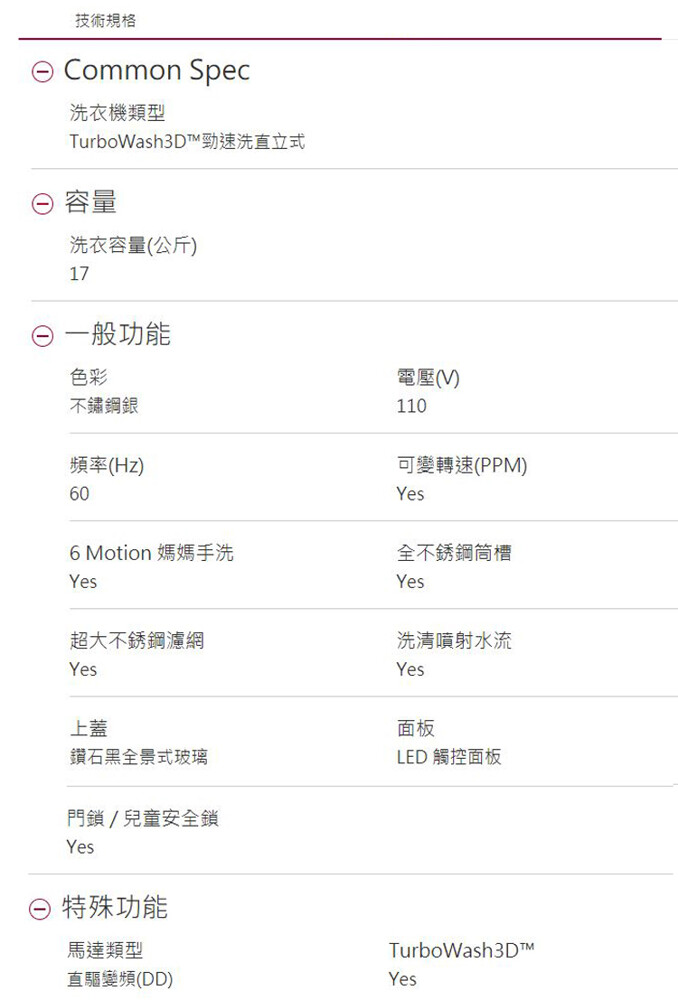
Task: Click the 特殊功能 heading text
Action: coord(115,908)
